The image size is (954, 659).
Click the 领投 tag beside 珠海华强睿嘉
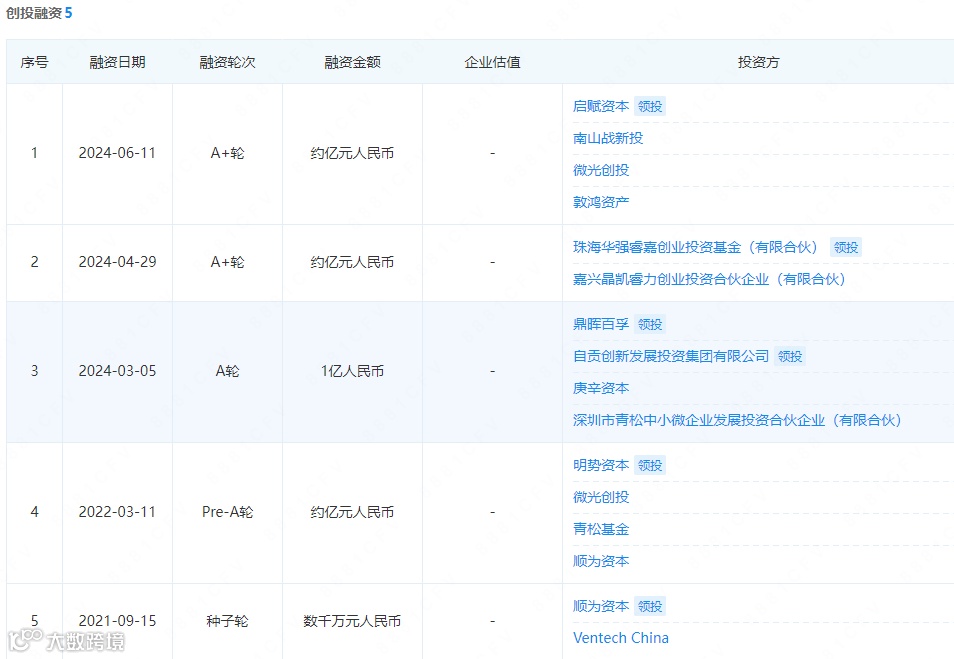(x=846, y=248)
